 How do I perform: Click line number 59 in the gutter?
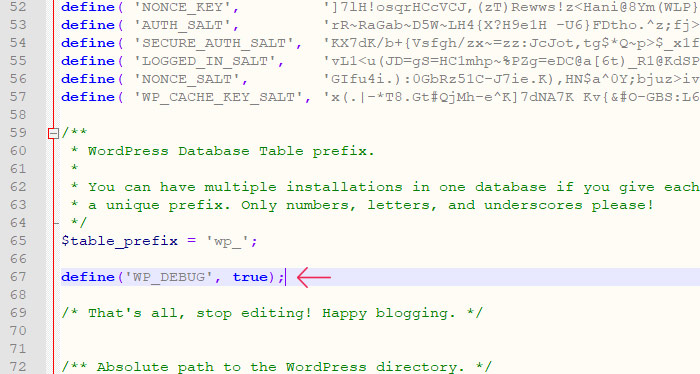point(18,133)
